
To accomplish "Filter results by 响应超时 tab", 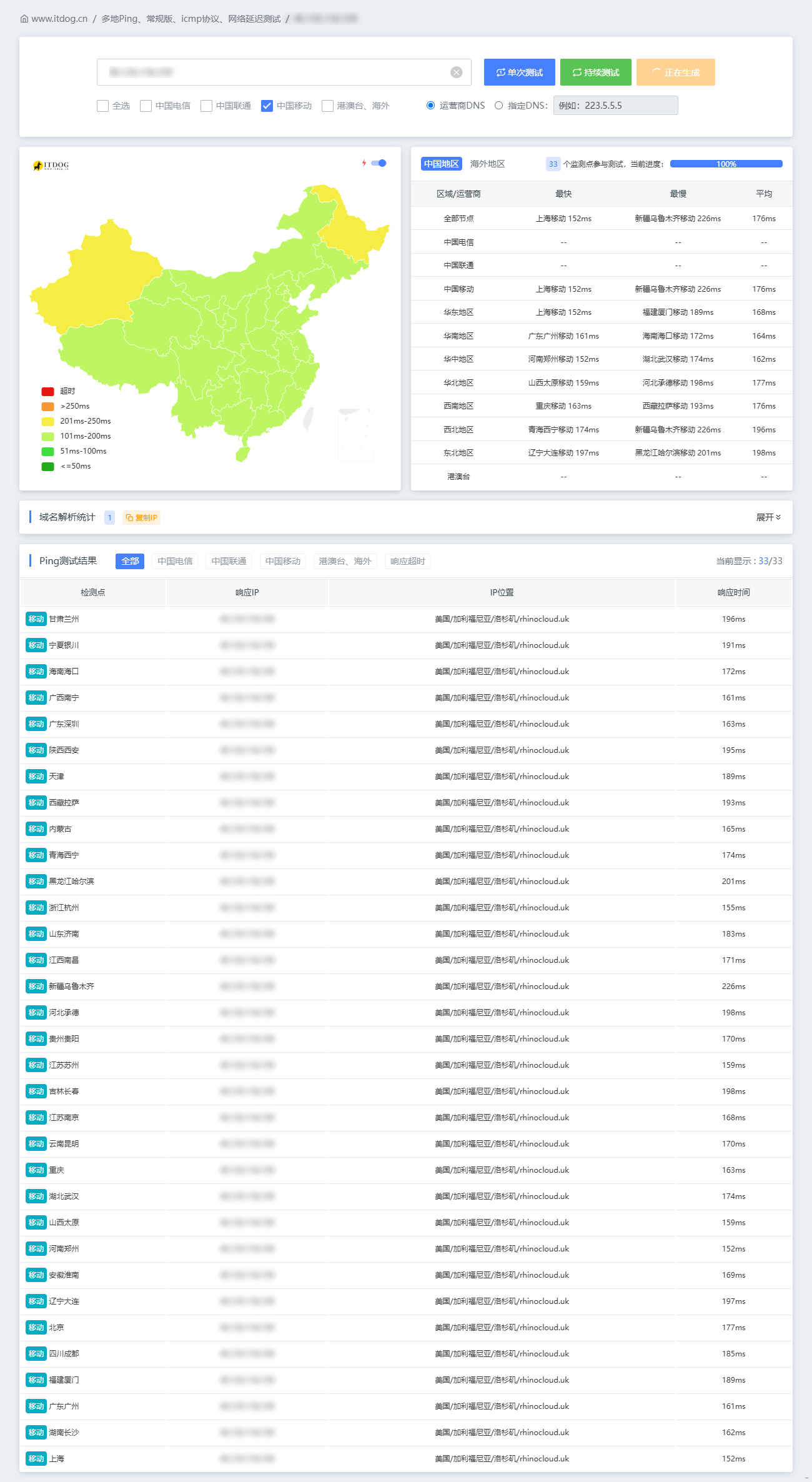I will point(407,561).
